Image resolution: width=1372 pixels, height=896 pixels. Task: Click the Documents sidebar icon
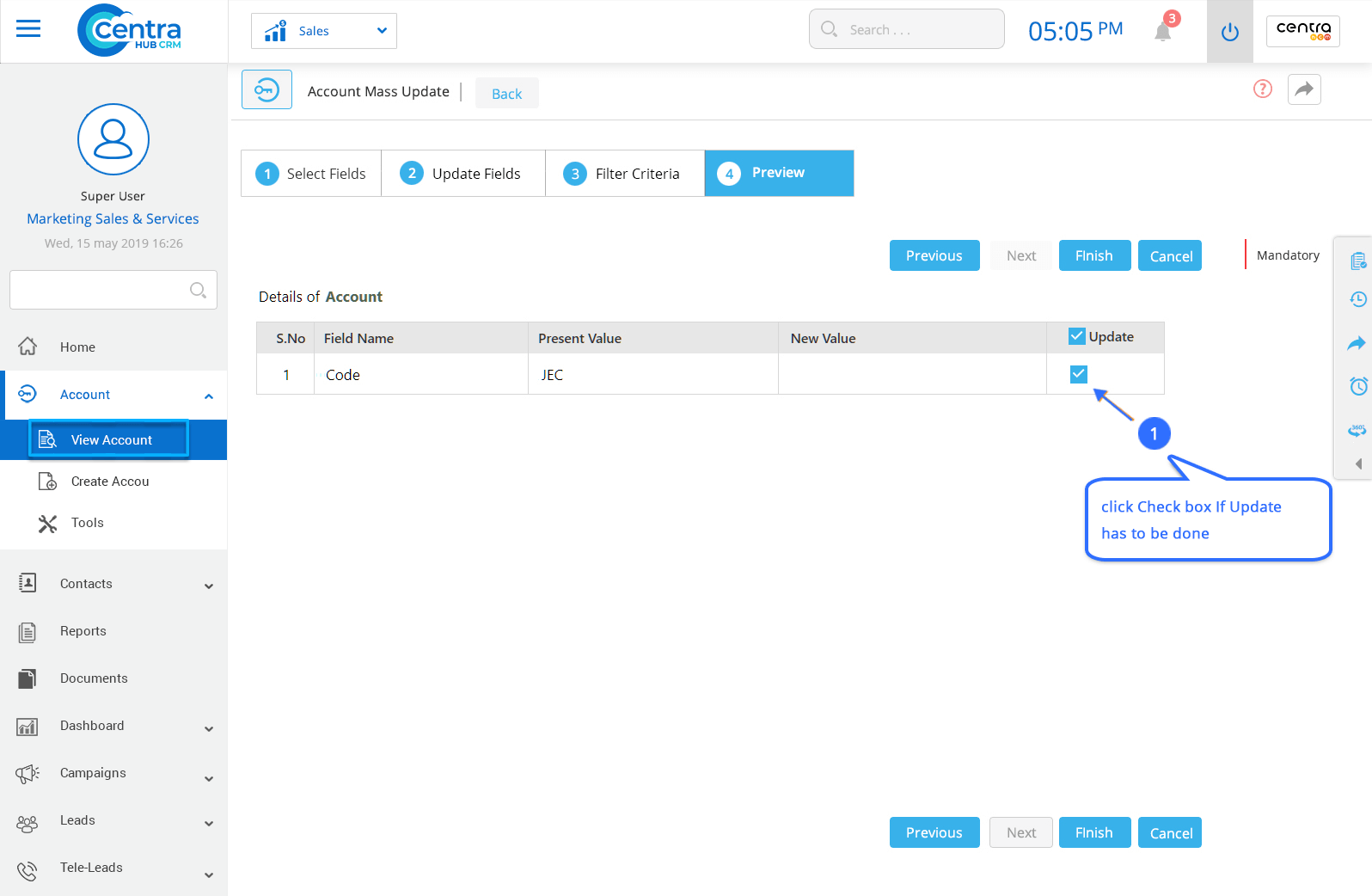pyautogui.click(x=28, y=679)
